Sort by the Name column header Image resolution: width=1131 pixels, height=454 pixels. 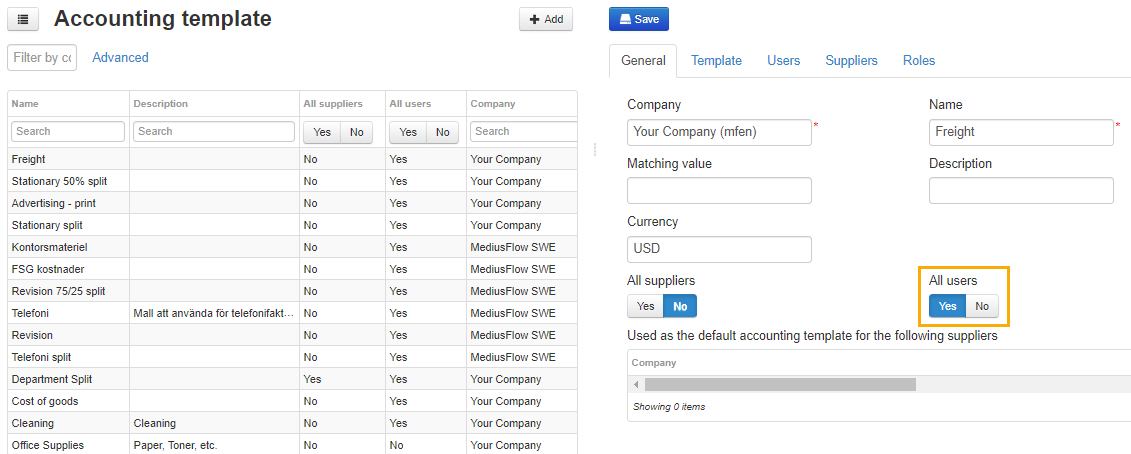69,103
